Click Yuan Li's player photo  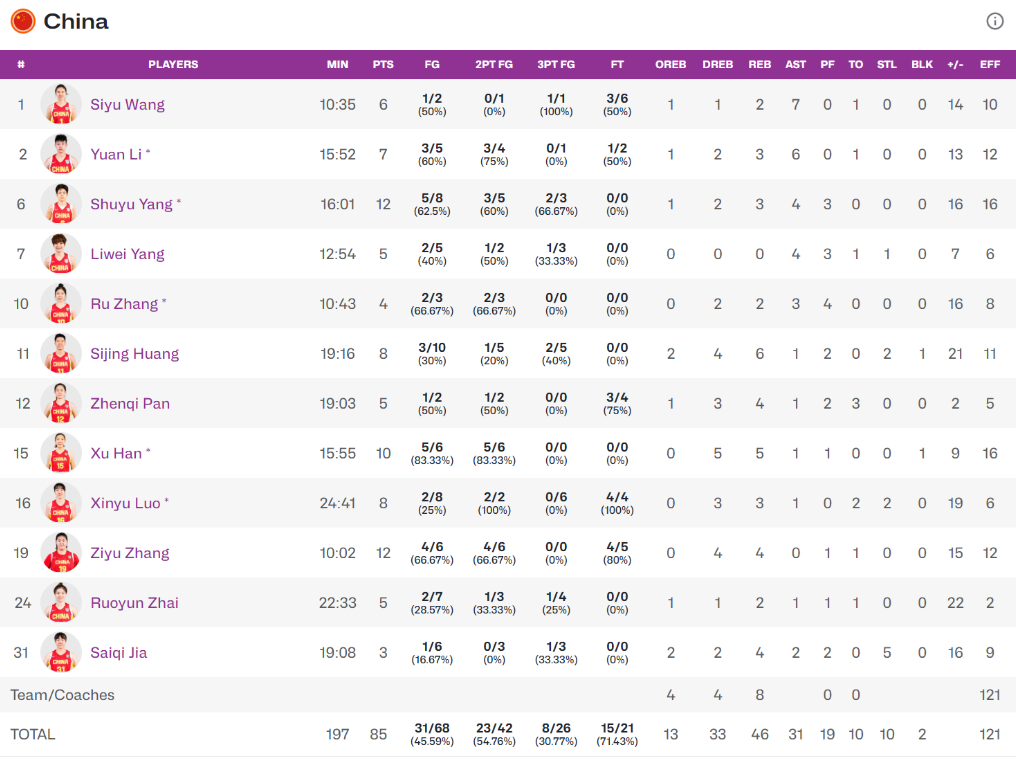tap(61, 154)
